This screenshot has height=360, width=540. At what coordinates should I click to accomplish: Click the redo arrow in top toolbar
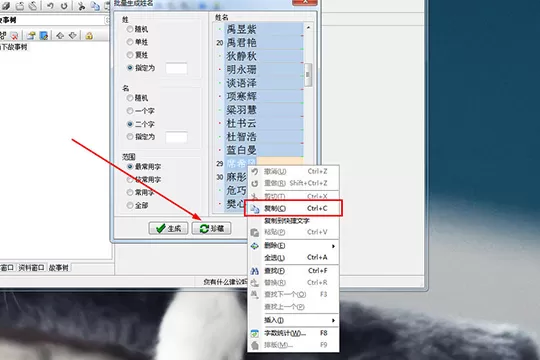coord(64,6)
